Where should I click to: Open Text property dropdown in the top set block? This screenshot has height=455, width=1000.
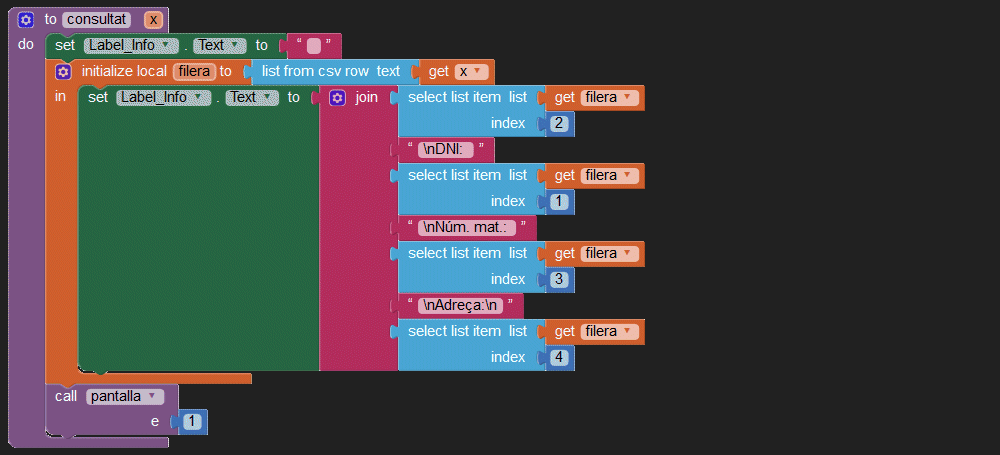coord(219,45)
